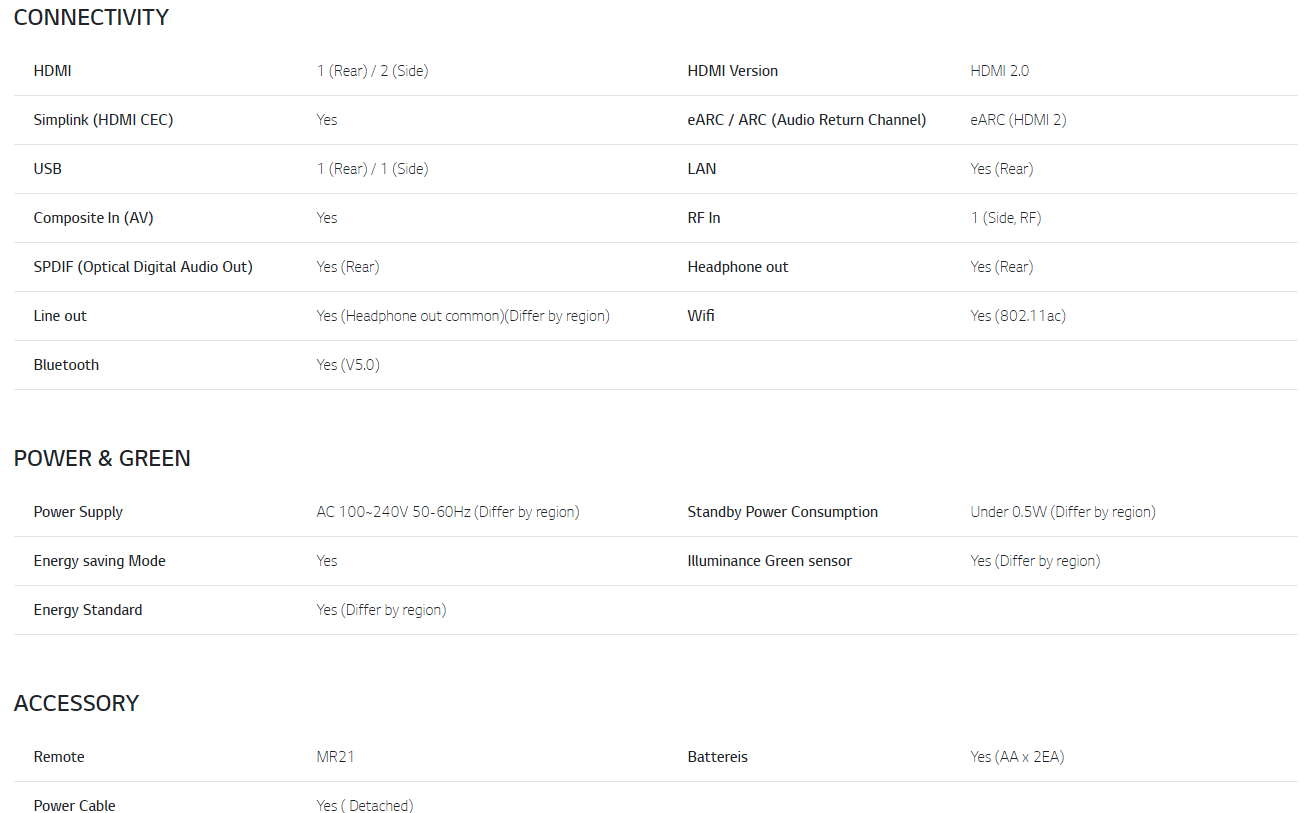Image resolution: width=1308 pixels, height=813 pixels.
Task: Click the LAN row label
Action: [701, 169]
